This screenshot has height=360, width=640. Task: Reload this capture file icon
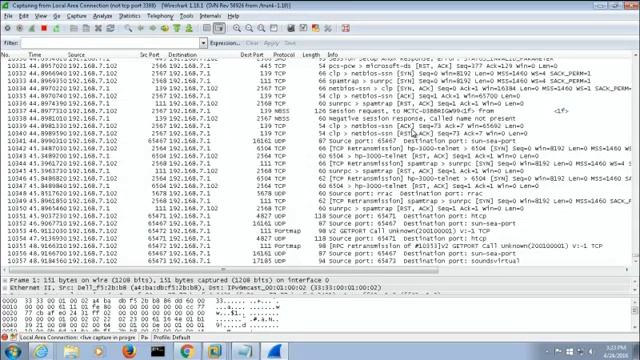pyautogui.click(x=110, y=28)
